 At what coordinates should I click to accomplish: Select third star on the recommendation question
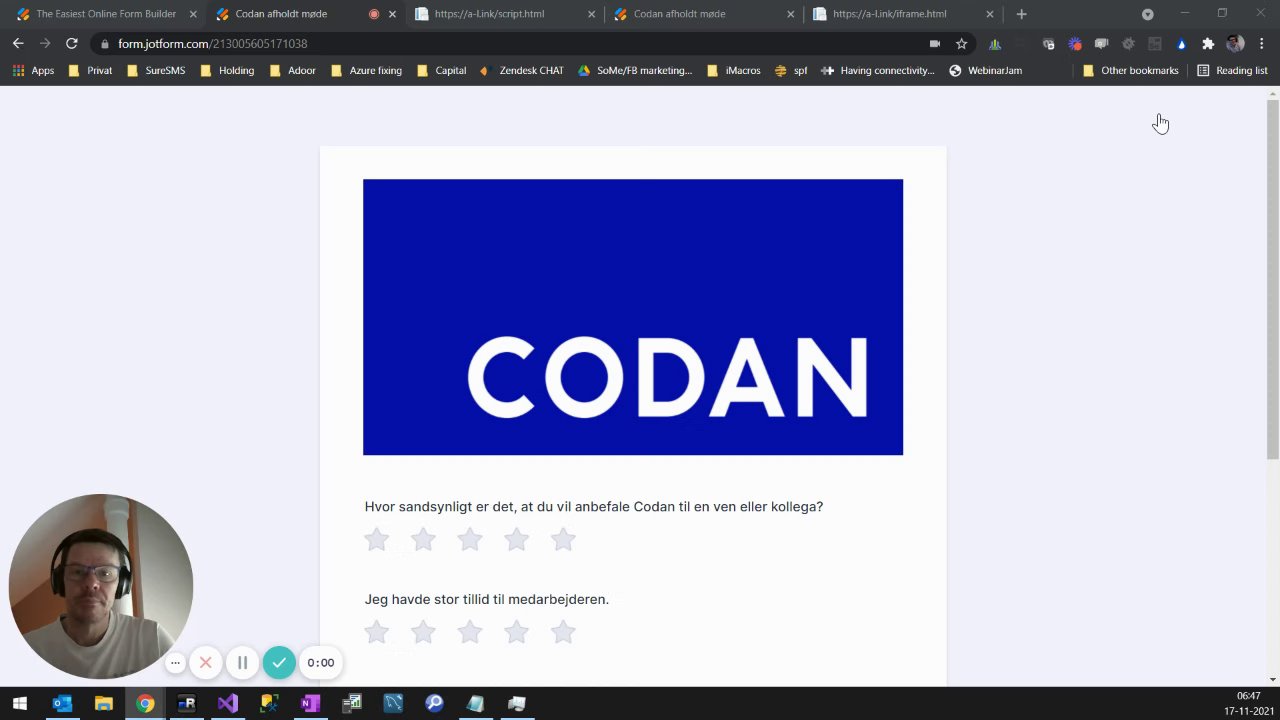tap(470, 540)
